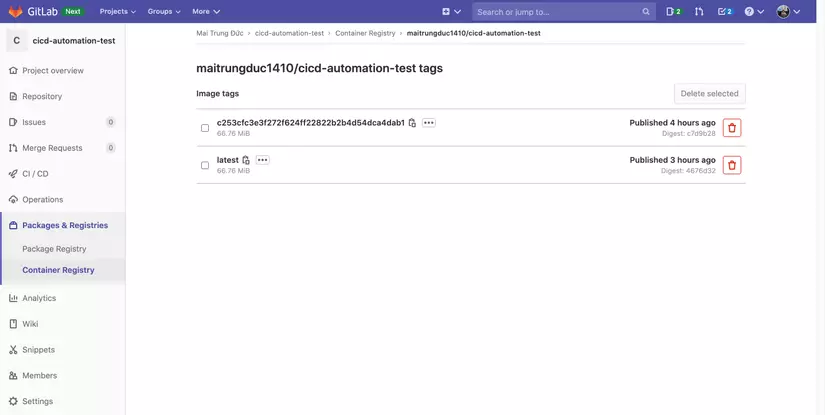The image size is (825, 415).
Task: Open the Merge Requests section
Action: coord(52,148)
